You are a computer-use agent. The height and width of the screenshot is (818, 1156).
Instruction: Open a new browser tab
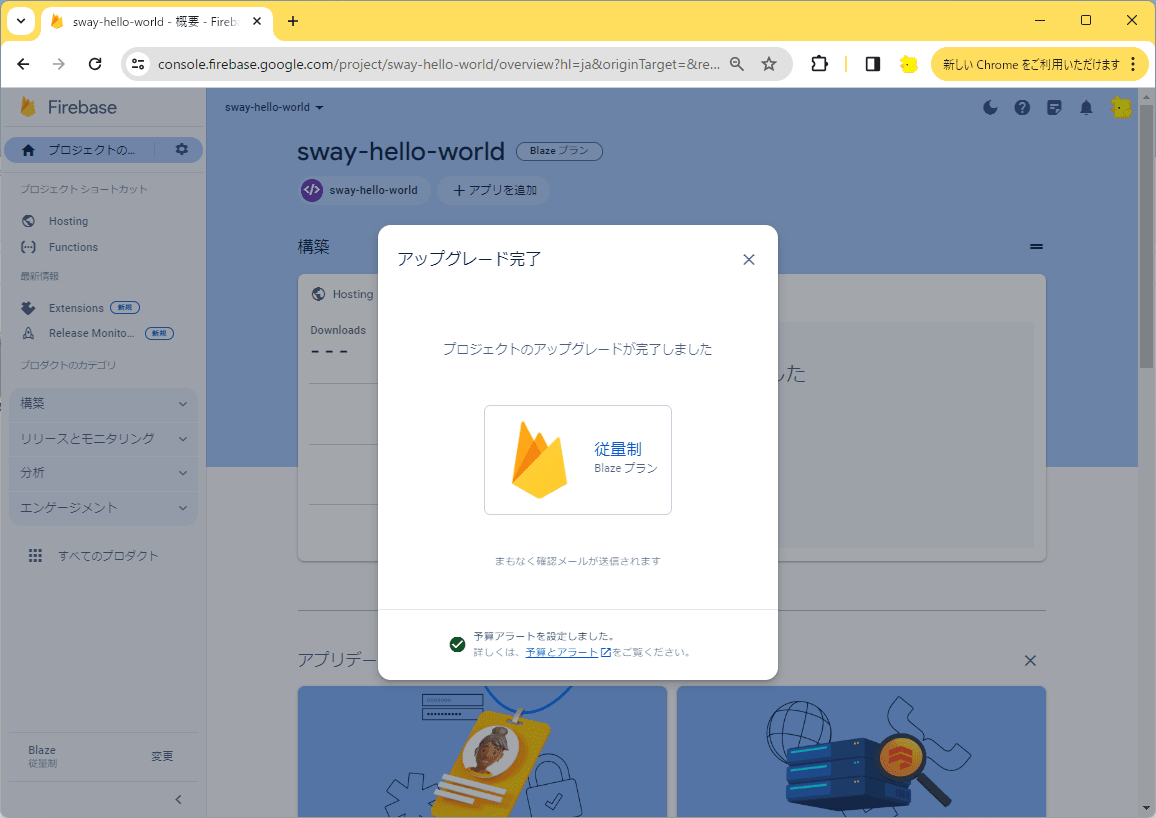click(293, 21)
